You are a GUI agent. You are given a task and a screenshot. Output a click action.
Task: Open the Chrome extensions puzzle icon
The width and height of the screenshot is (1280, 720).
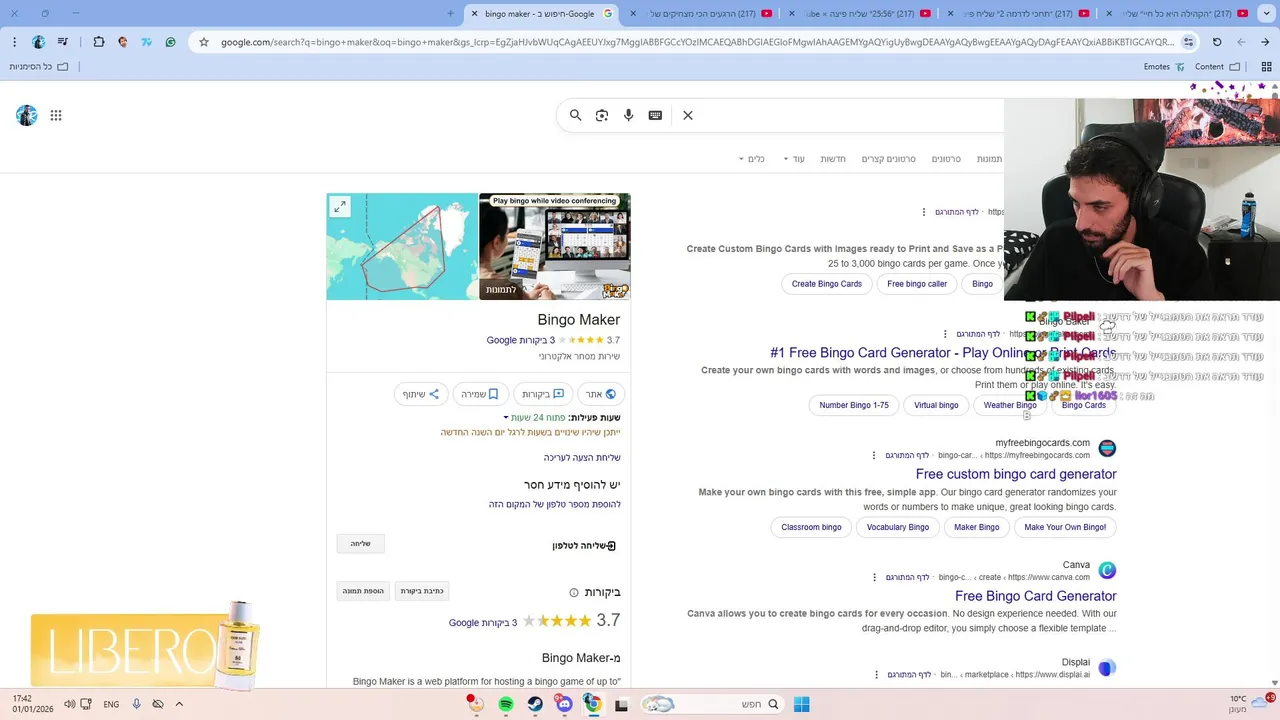tap(99, 42)
